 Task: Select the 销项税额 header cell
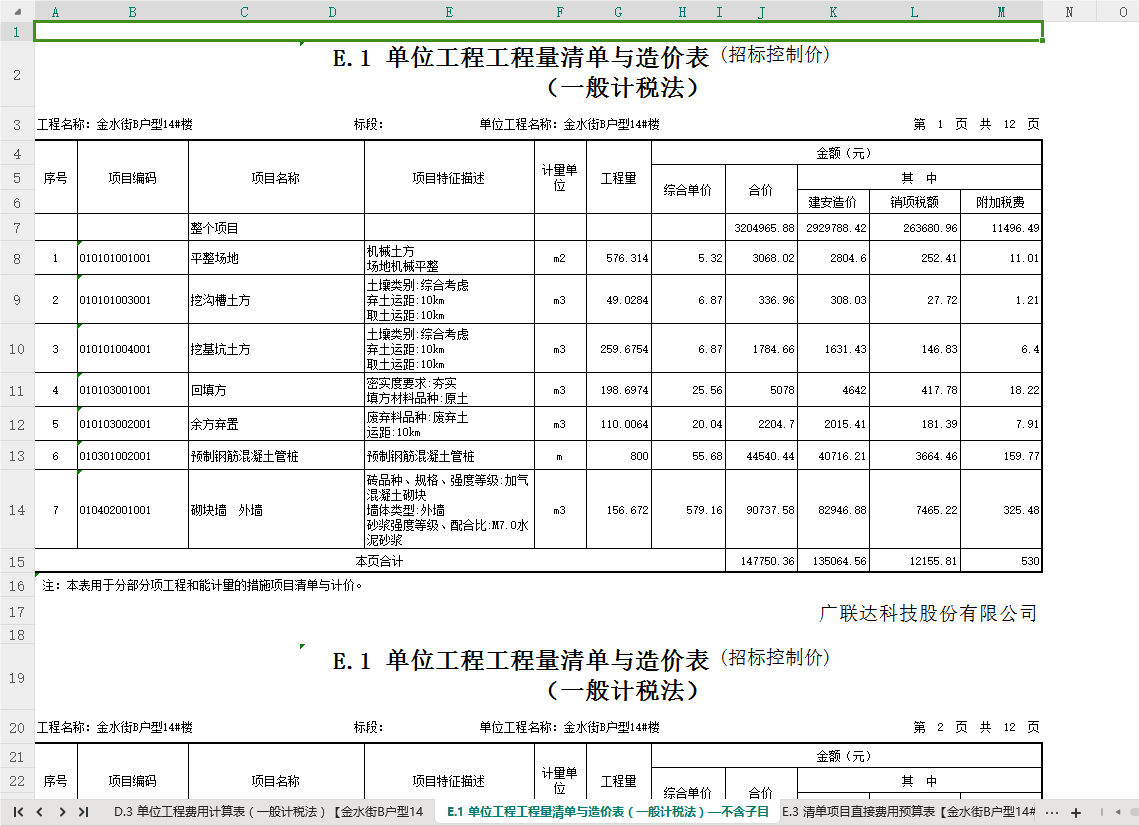[x=915, y=202]
